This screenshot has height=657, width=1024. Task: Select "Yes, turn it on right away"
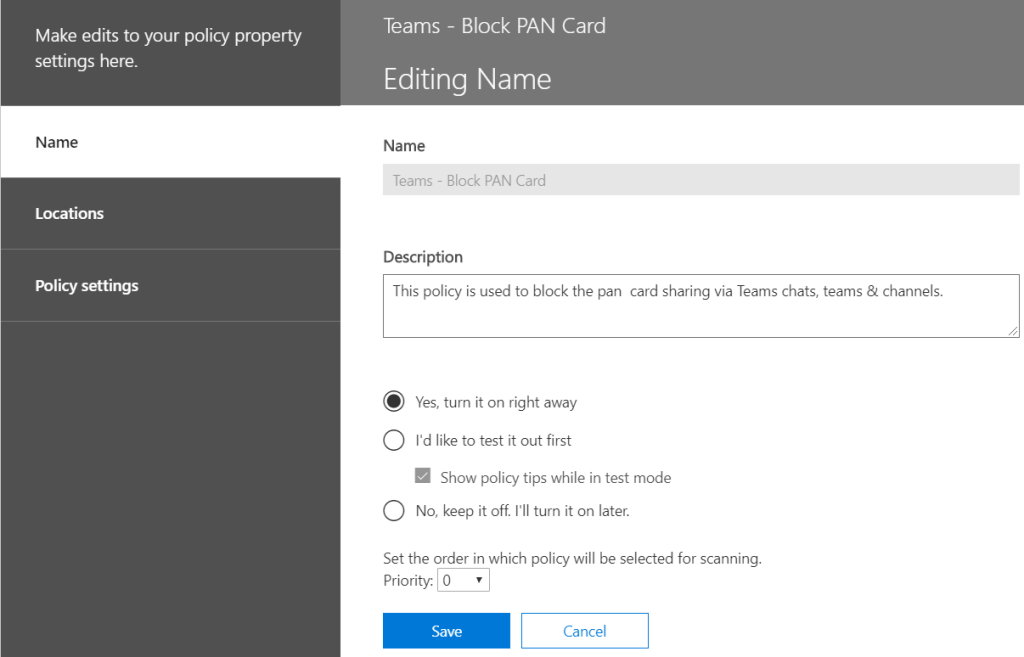pos(394,402)
